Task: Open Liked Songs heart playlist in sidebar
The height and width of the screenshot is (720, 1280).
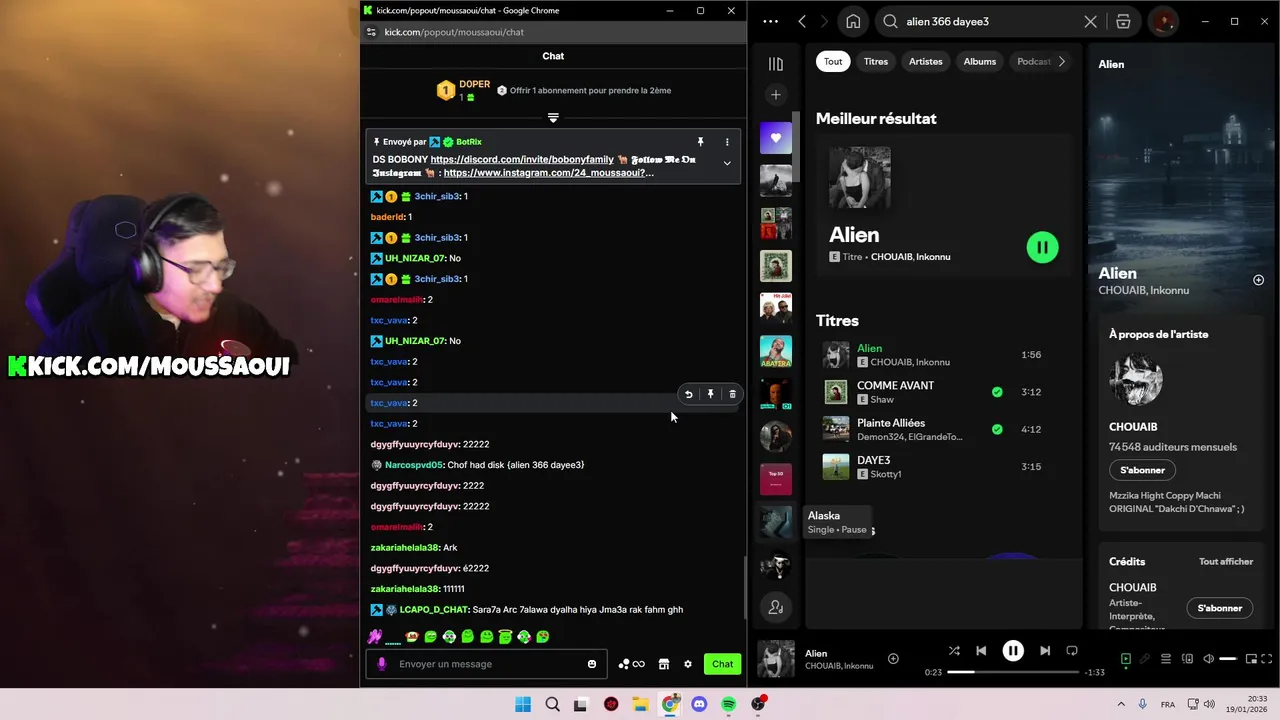Action: pyautogui.click(x=776, y=138)
